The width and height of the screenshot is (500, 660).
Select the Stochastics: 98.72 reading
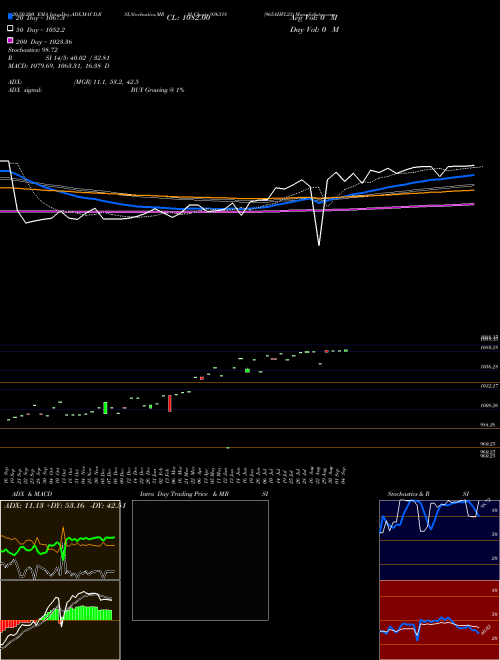coord(33,50)
